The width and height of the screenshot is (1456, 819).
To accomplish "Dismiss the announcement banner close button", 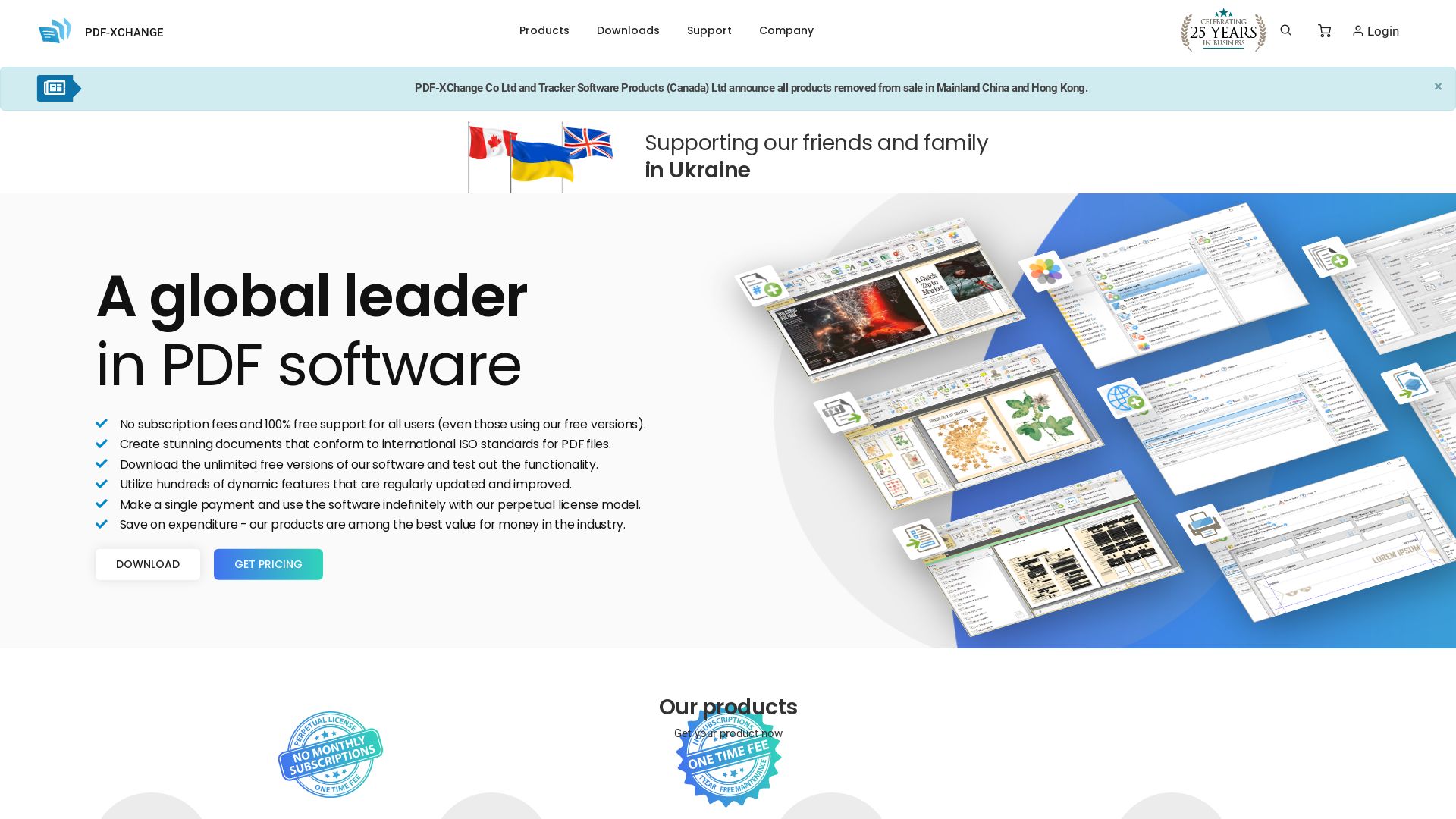I will pos(1438,86).
